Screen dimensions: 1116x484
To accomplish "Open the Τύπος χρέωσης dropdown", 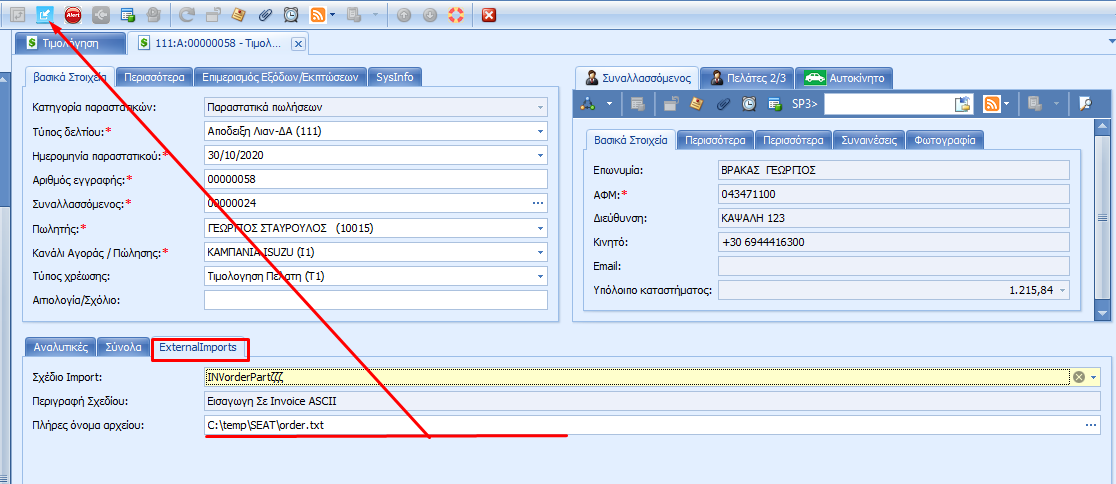I will pyautogui.click(x=540, y=276).
